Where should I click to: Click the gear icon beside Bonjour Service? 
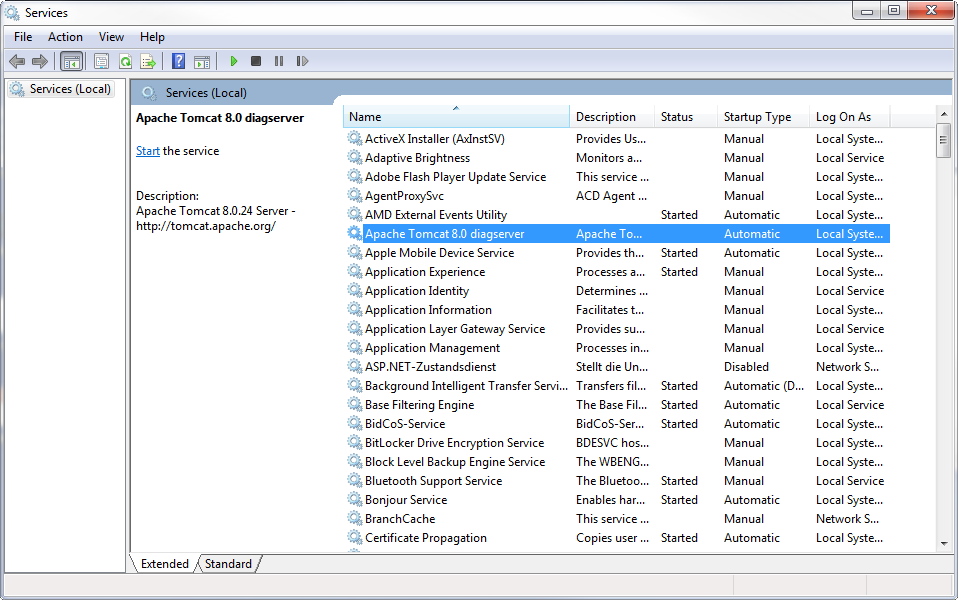click(x=355, y=500)
